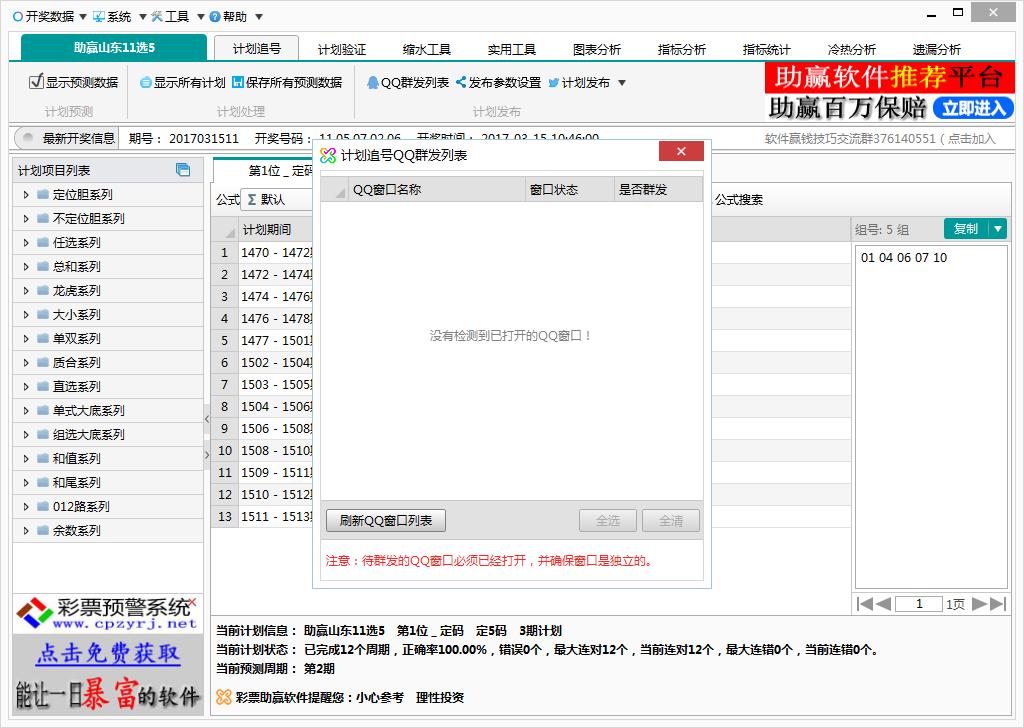
Task: Go to first page of number groups
Action: tap(866, 604)
